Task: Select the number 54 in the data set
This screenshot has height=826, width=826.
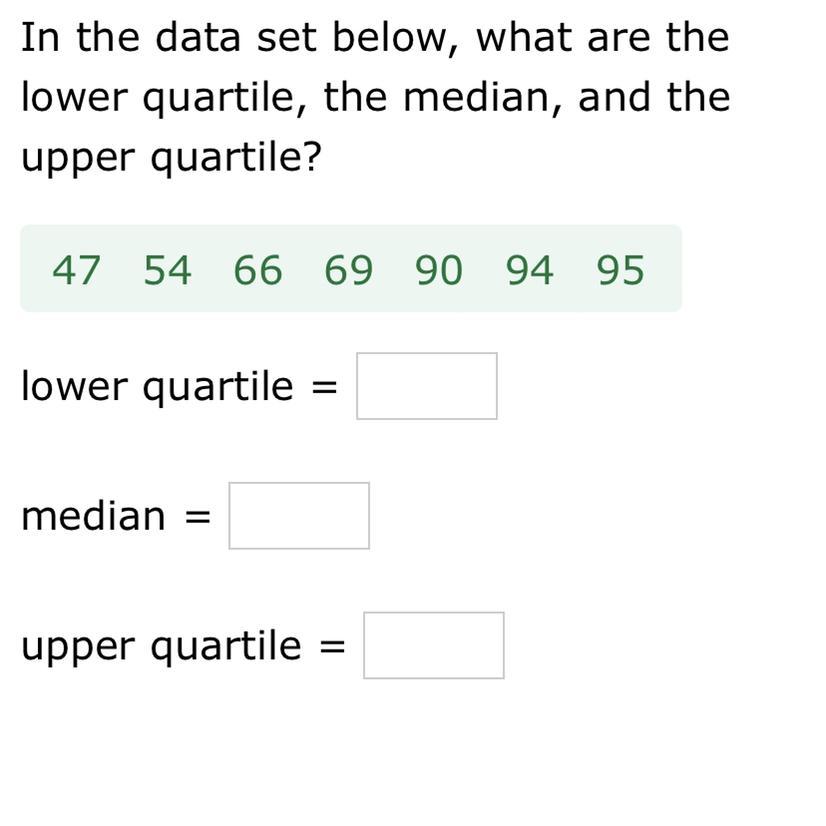Action: [168, 270]
